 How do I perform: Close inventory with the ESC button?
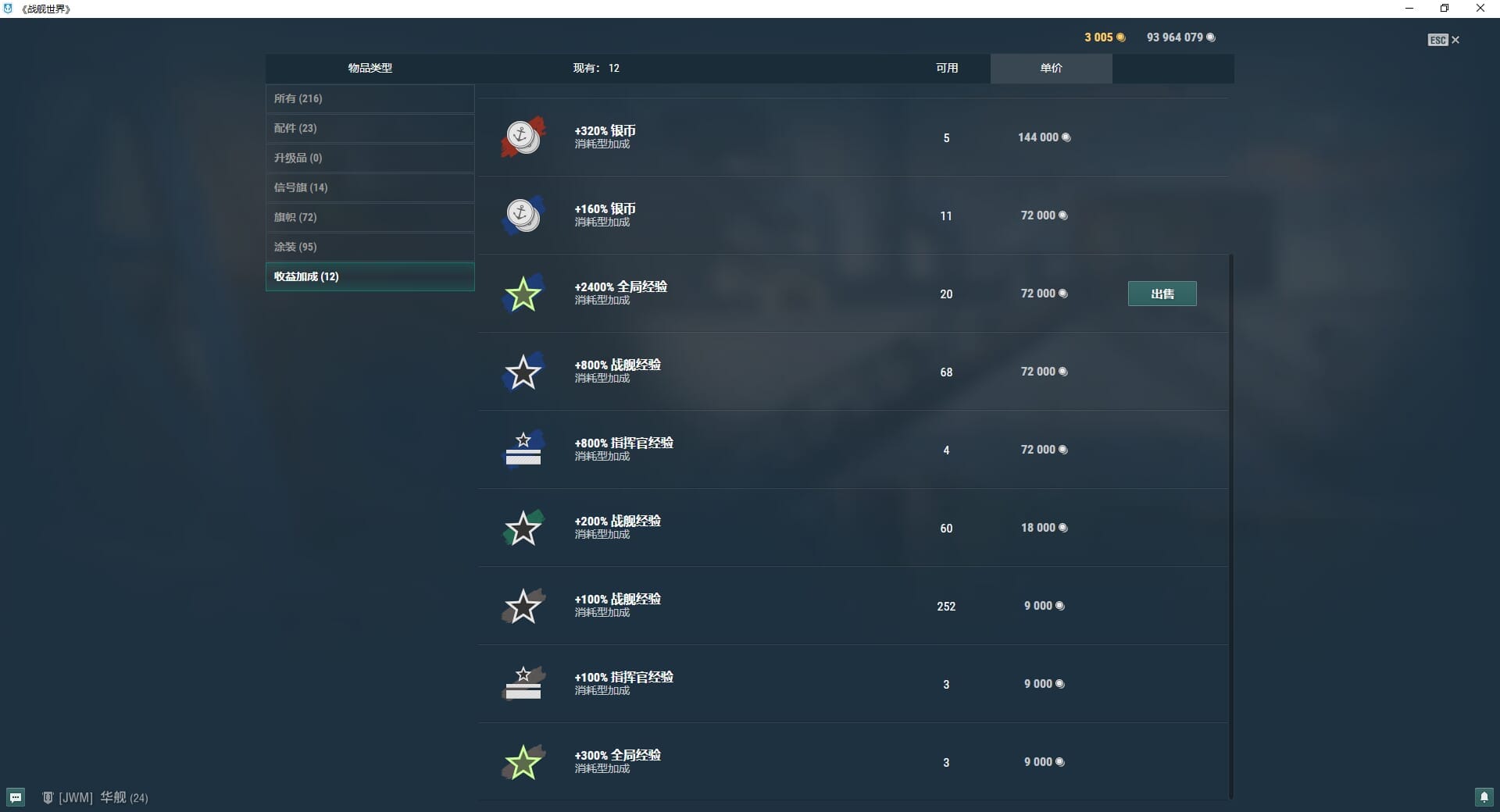(1443, 40)
